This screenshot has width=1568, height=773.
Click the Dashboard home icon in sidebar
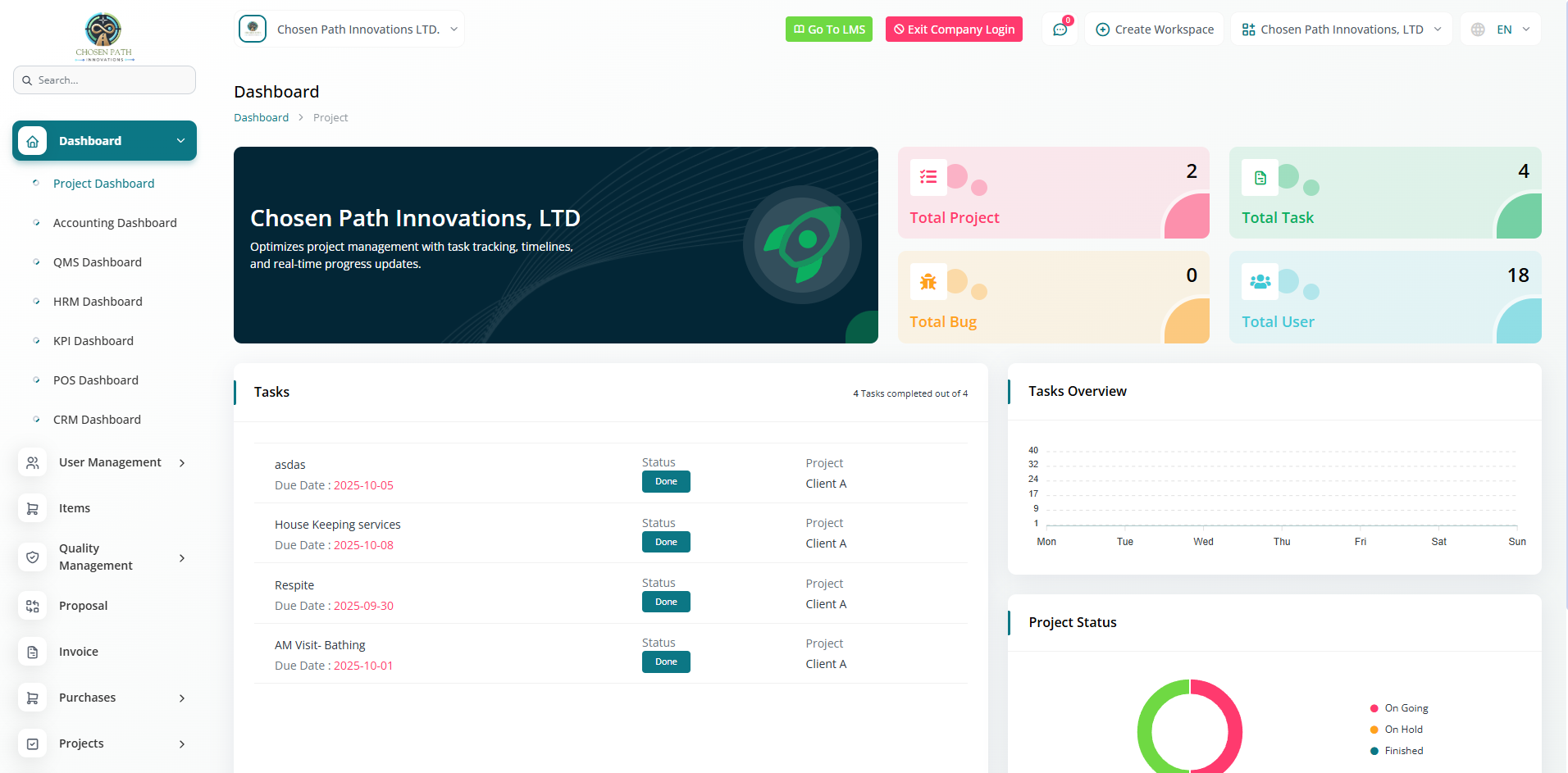click(x=32, y=141)
